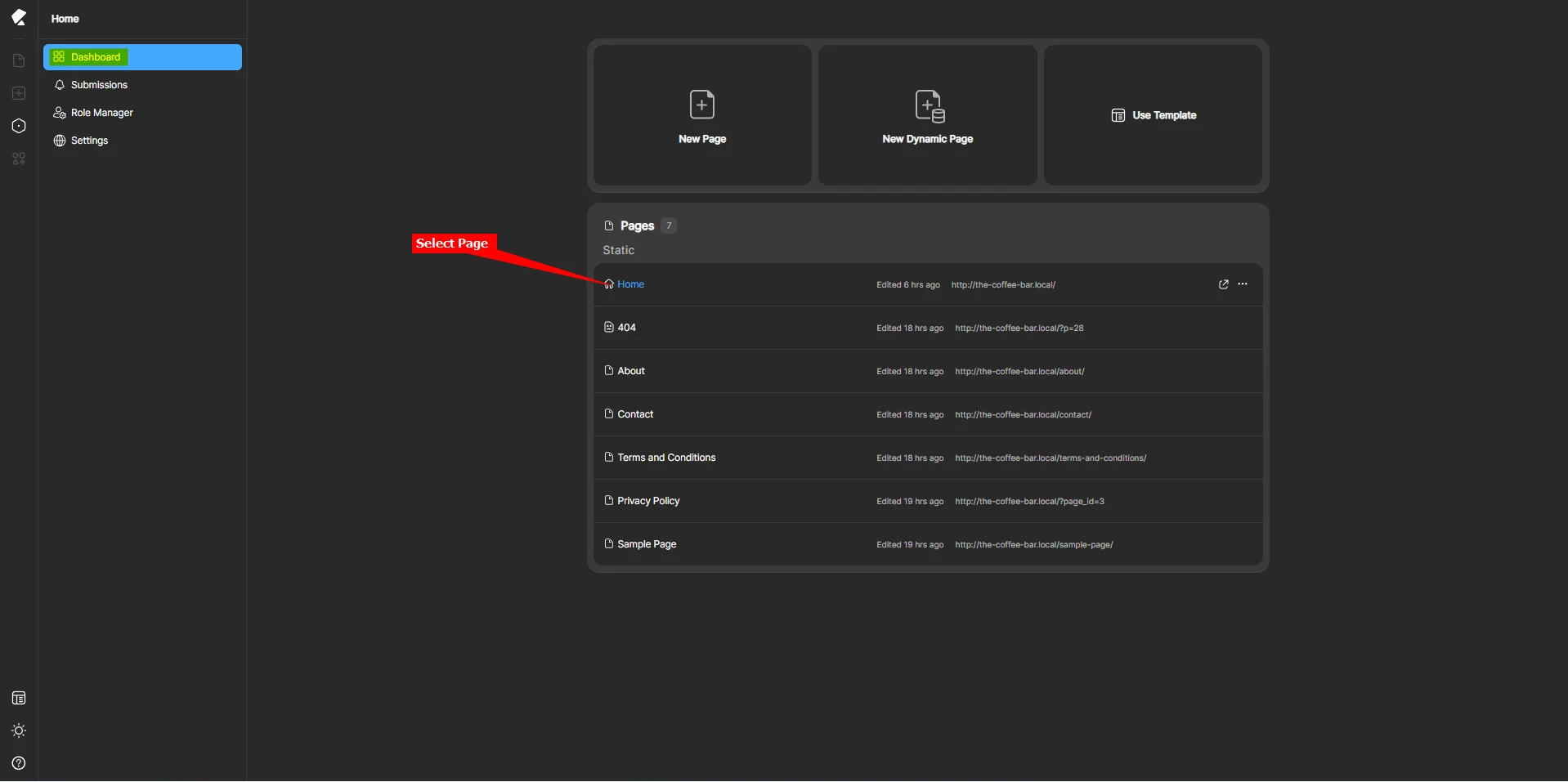Select the hexagon icon in the left rail
This screenshot has height=782, width=1568.
click(19, 126)
